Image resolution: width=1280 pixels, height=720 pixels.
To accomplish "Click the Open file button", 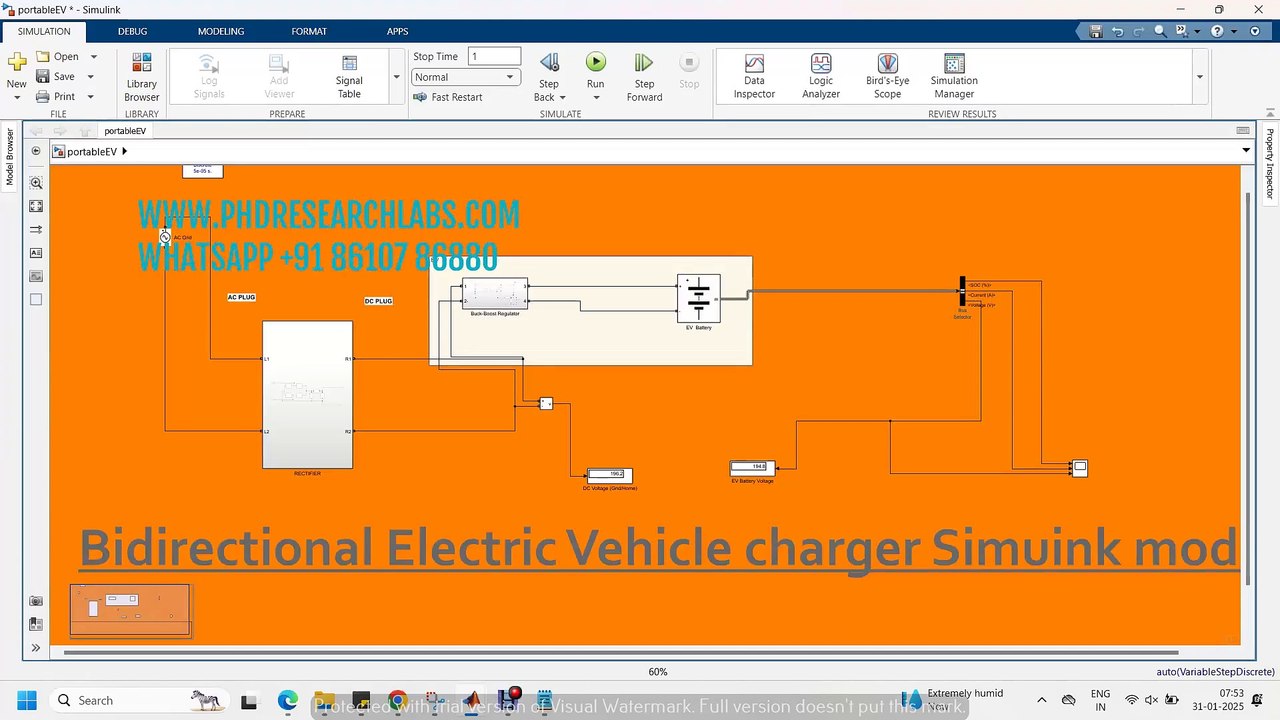I will tap(58, 57).
